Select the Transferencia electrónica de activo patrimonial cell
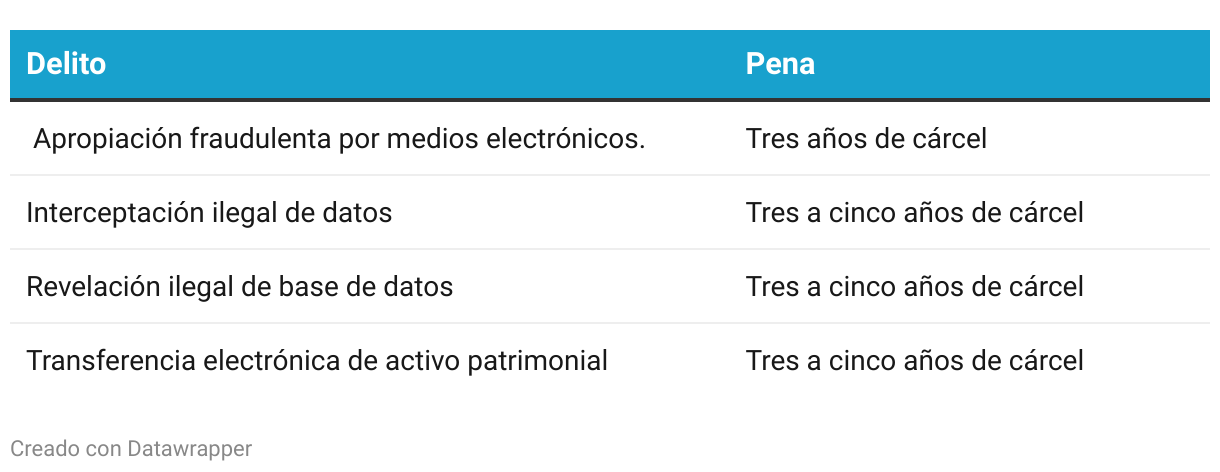Image resolution: width=1220 pixels, height=472 pixels. (316, 360)
